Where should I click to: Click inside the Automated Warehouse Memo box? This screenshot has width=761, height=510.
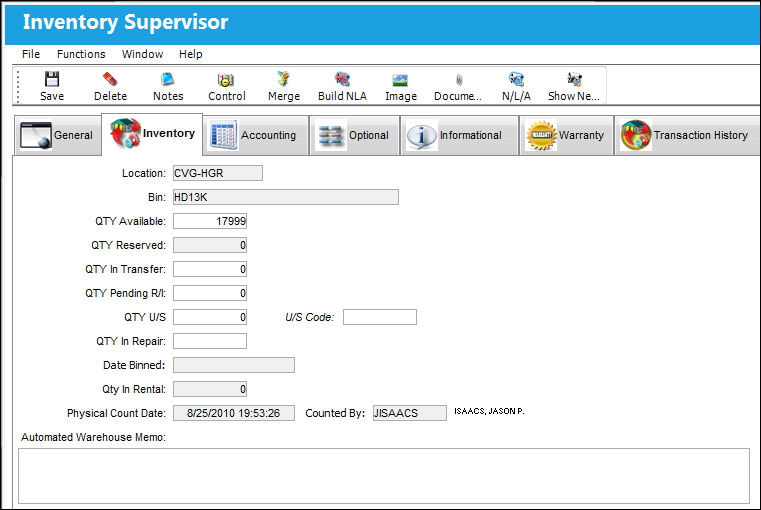tap(384, 476)
